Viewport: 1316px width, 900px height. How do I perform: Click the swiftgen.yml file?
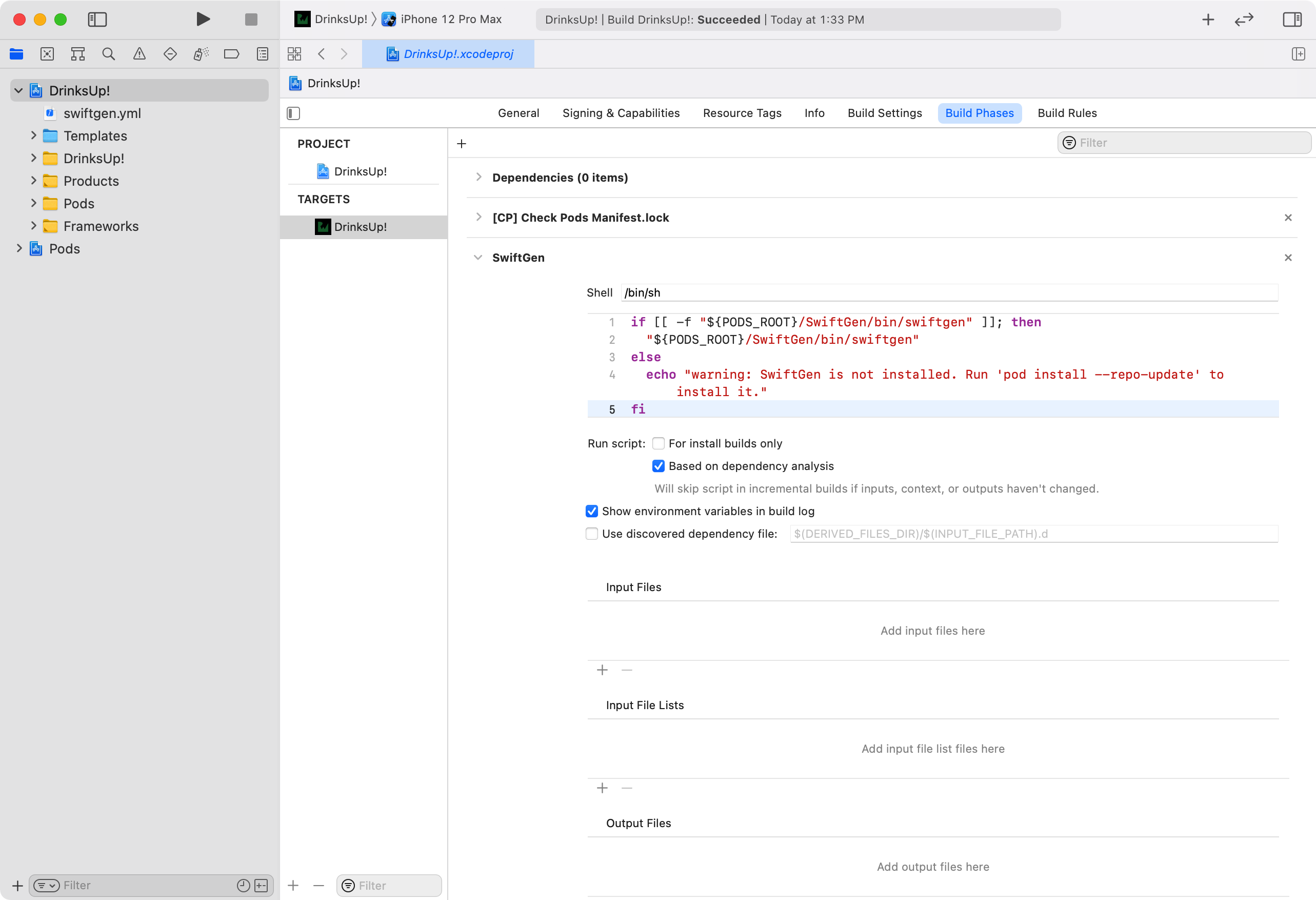[x=102, y=113]
